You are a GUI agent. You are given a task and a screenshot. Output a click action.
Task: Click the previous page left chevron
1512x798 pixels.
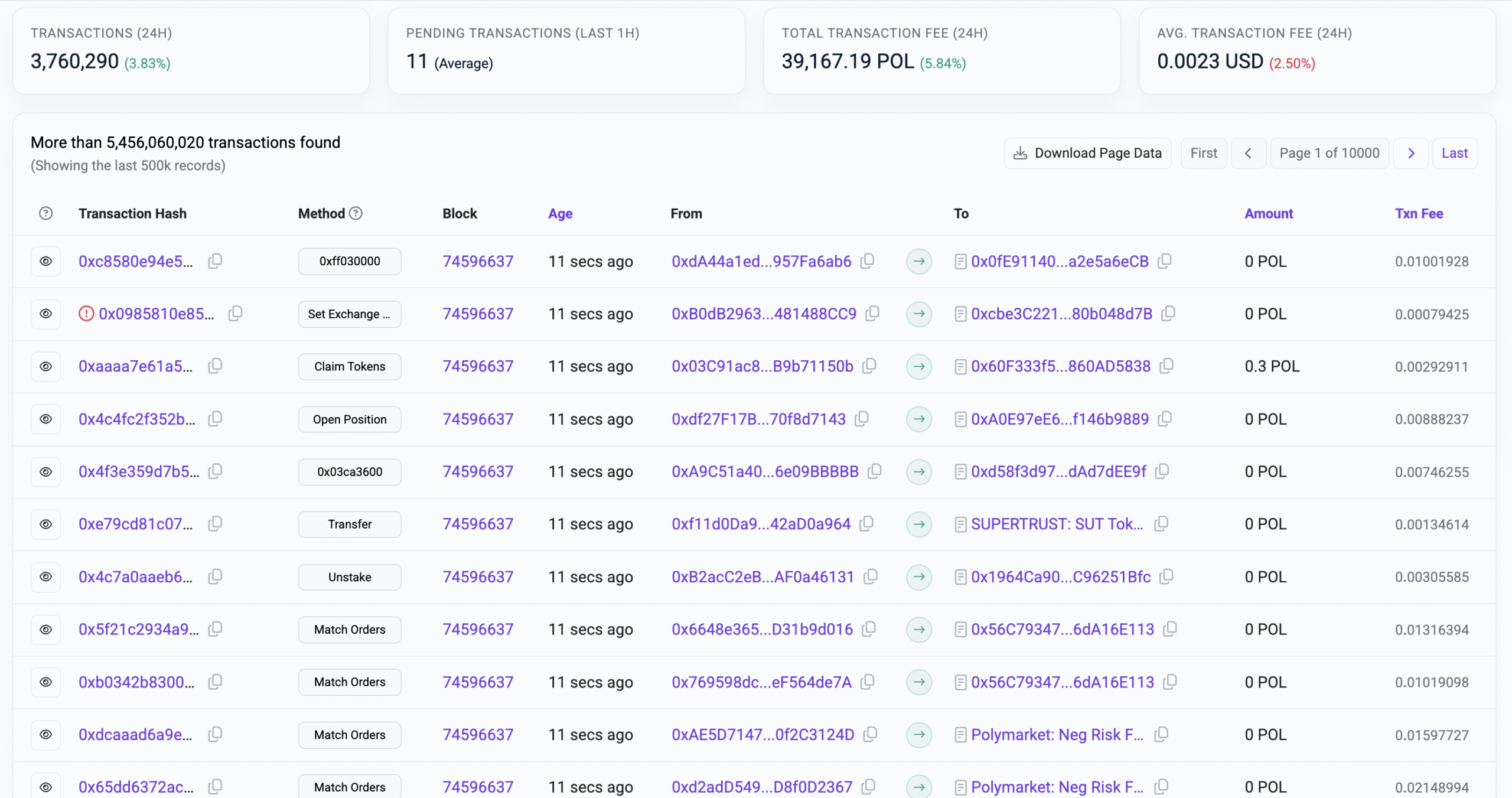(1248, 154)
